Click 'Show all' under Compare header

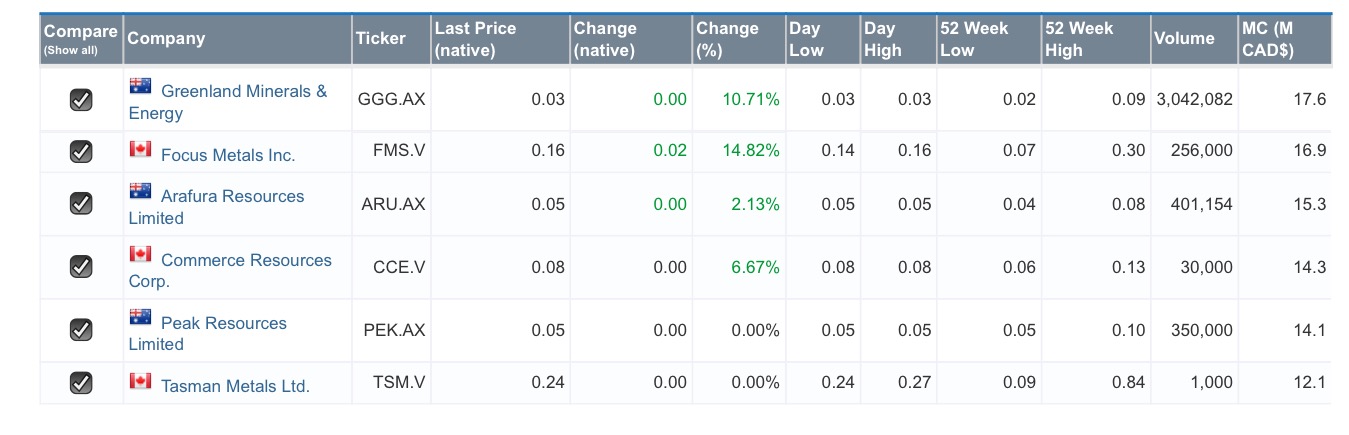(70, 51)
